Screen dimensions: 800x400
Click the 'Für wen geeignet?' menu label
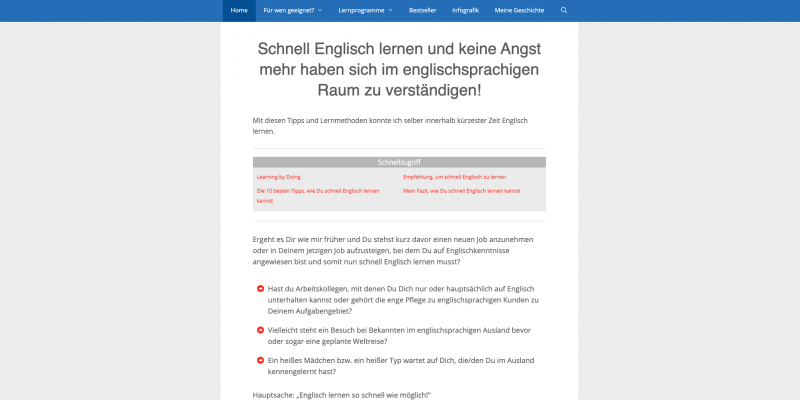tap(288, 10)
